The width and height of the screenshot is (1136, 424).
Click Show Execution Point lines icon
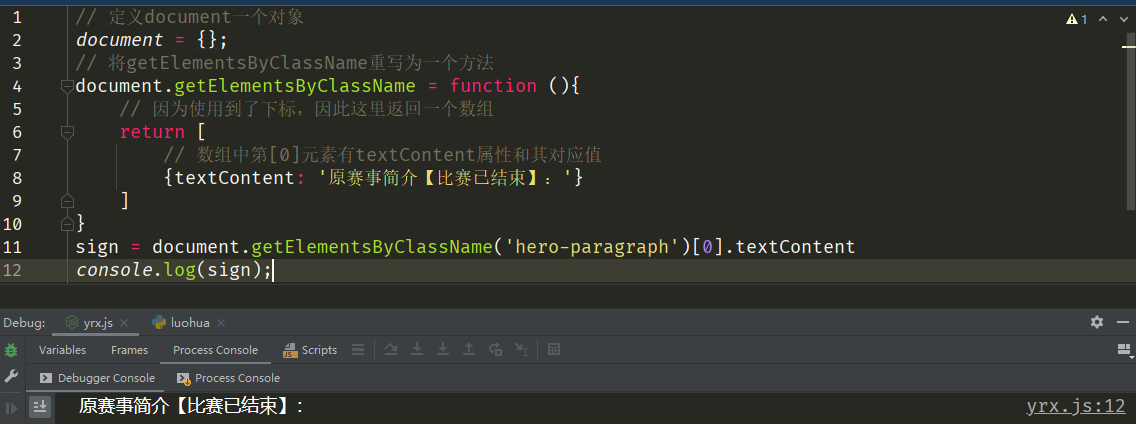(358, 350)
